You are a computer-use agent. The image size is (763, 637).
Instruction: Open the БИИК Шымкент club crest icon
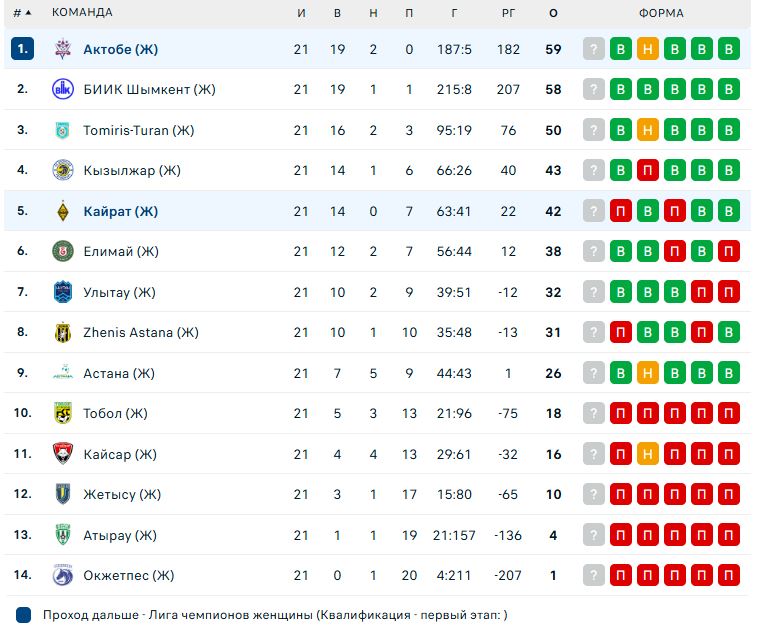click(63, 89)
